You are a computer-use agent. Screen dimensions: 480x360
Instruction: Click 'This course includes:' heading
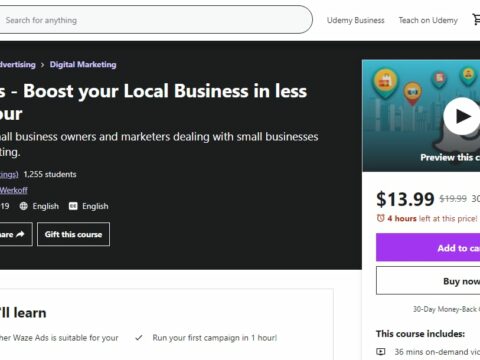pos(420,334)
